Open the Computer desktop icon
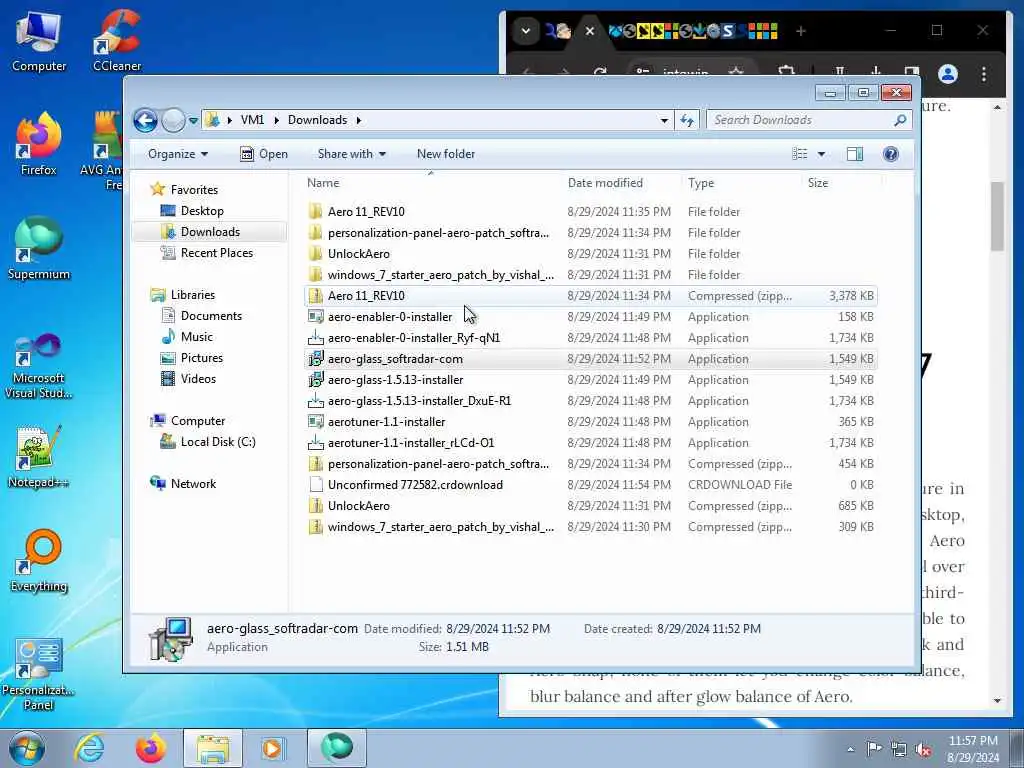The image size is (1024, 768). pos(39,40)
